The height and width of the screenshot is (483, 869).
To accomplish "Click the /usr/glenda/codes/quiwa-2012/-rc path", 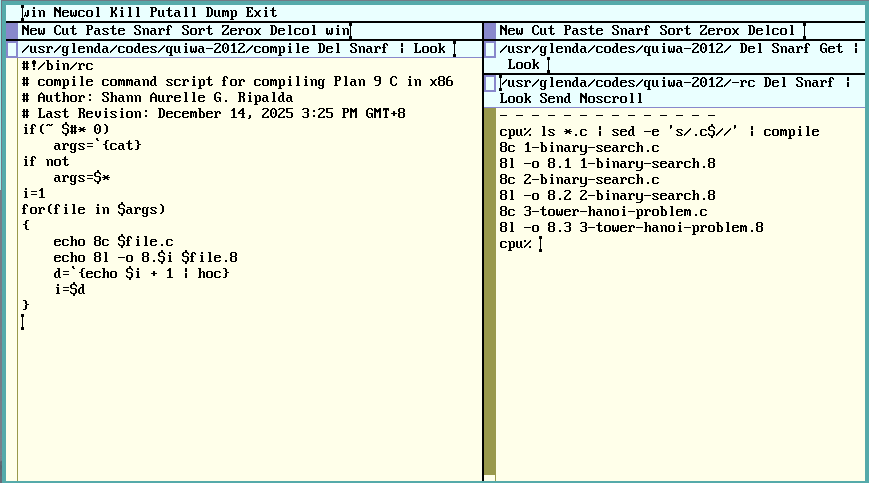I will click(x=627, y=83).
